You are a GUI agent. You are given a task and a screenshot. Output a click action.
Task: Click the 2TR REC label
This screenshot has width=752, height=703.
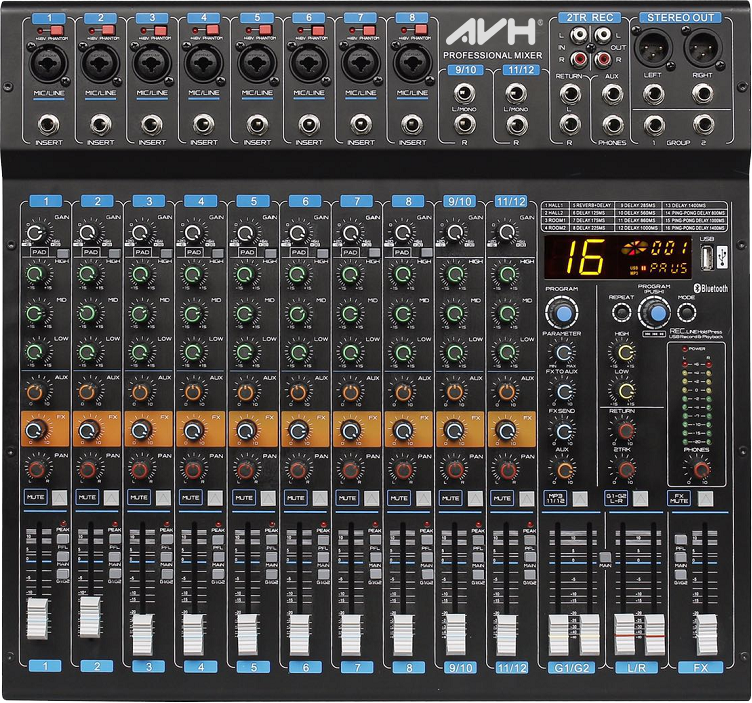[x=590, y=18]
